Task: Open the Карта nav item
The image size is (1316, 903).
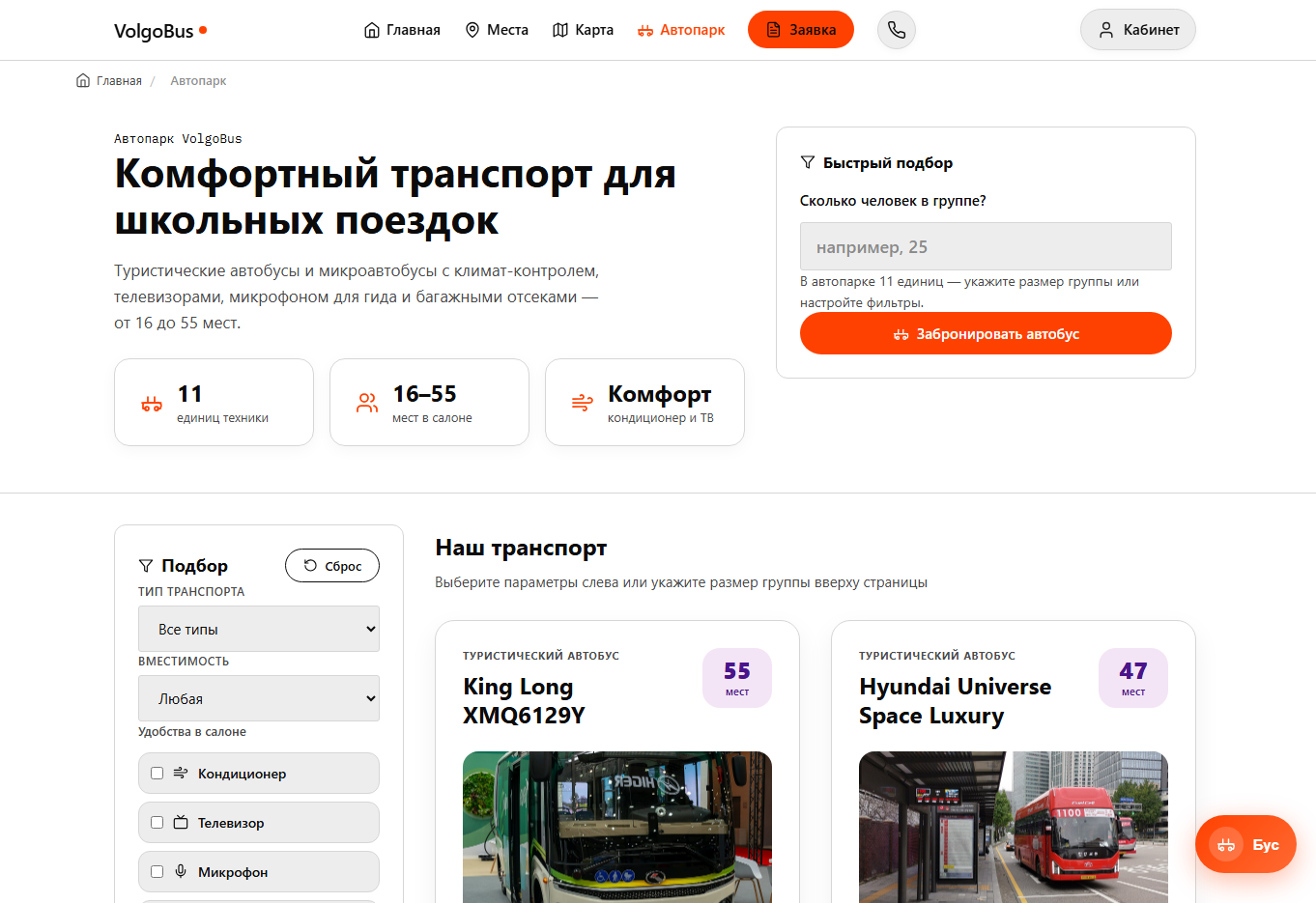Action: pyautogui.click(x=583, y=30)
